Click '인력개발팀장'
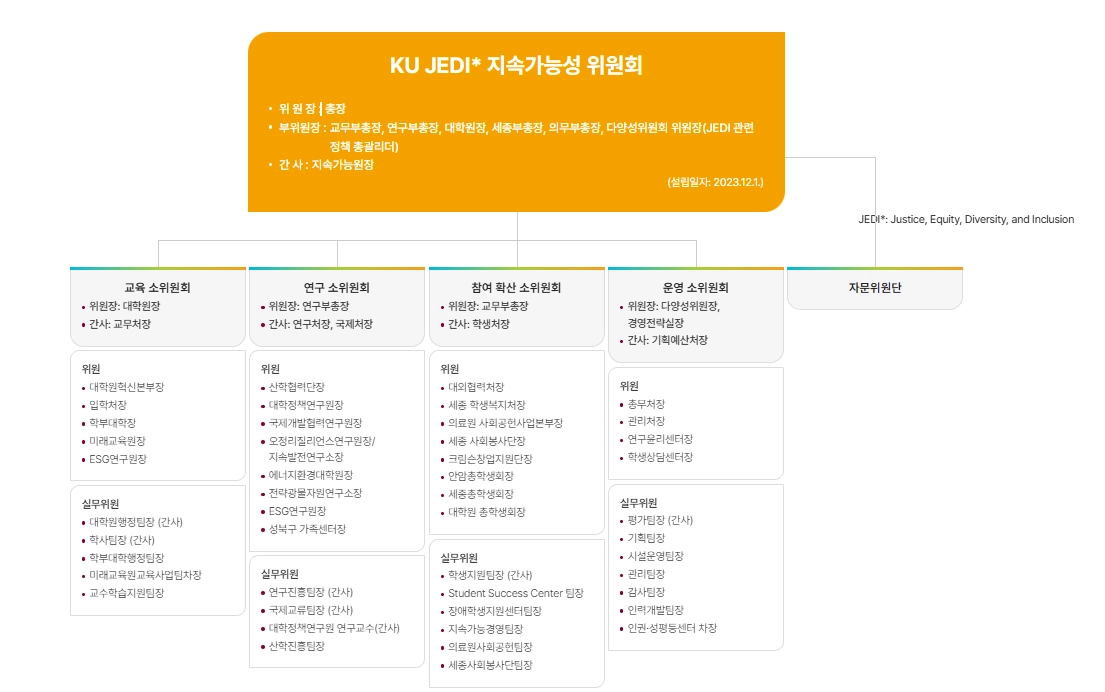The height and width of the screenshot is (692, 1105). coord(655,610)
